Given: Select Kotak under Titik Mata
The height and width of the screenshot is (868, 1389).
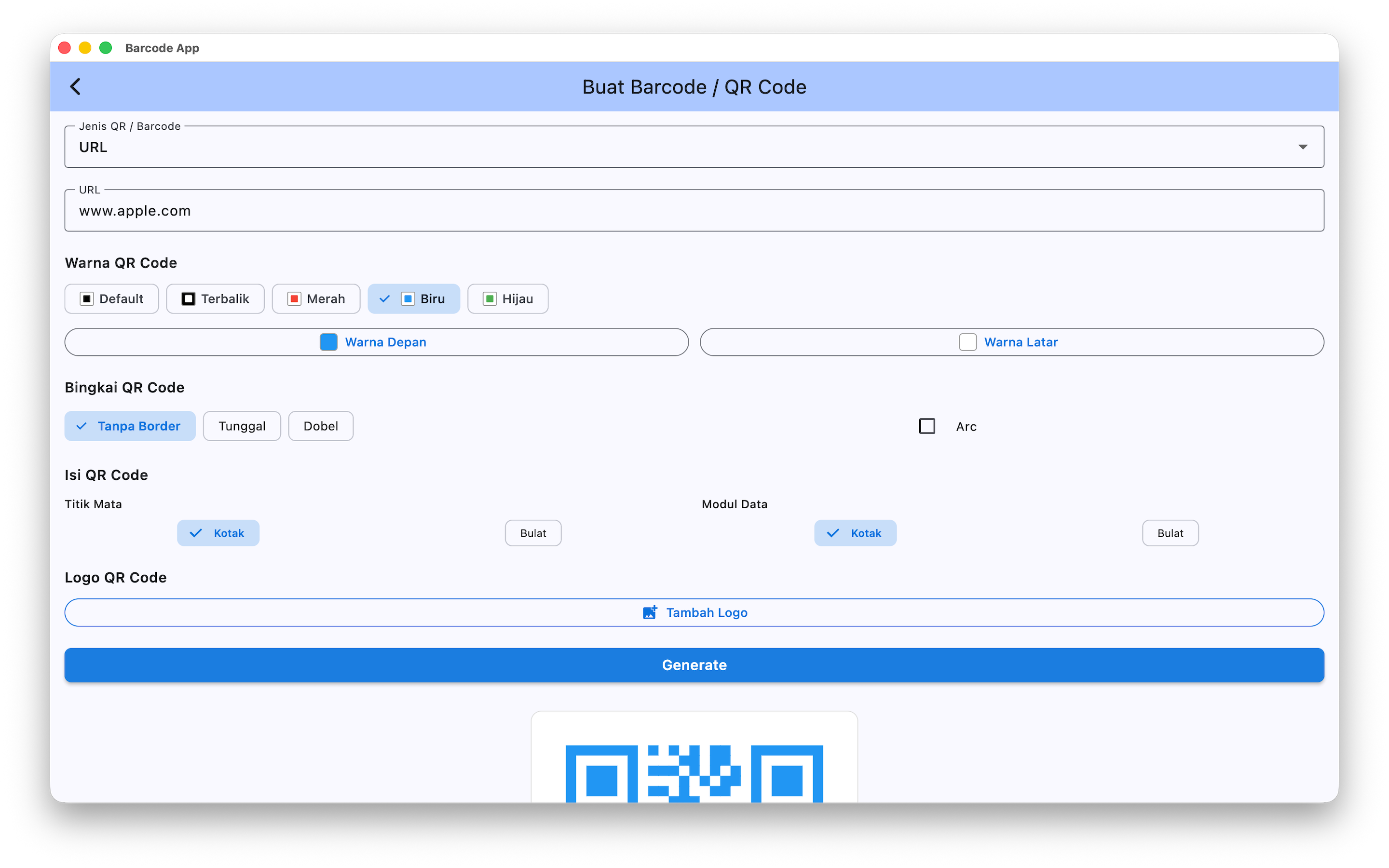Looking at the screenshot, I should point(218,533).
